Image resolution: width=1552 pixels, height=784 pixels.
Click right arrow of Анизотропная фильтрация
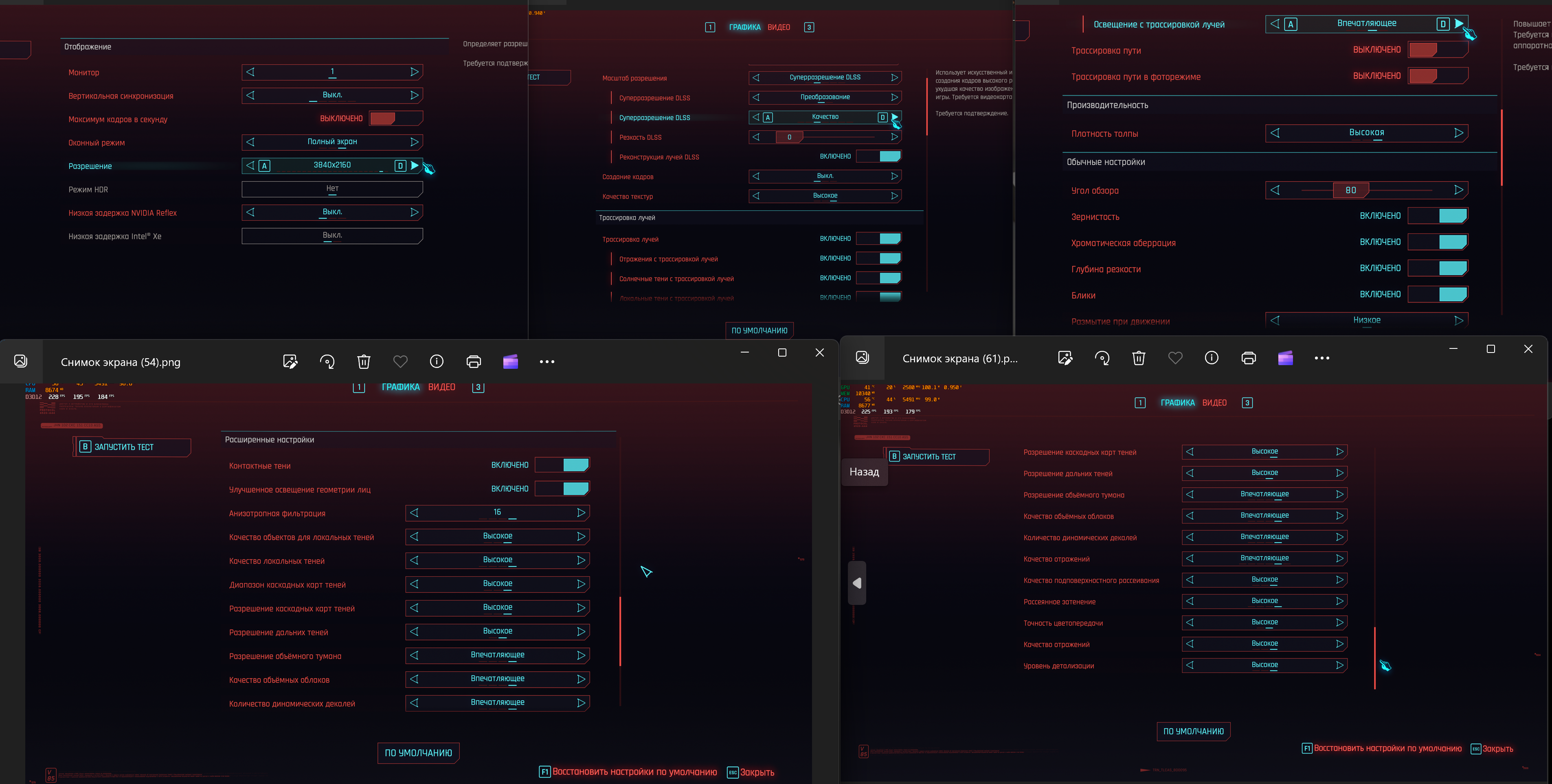[581, 512]
